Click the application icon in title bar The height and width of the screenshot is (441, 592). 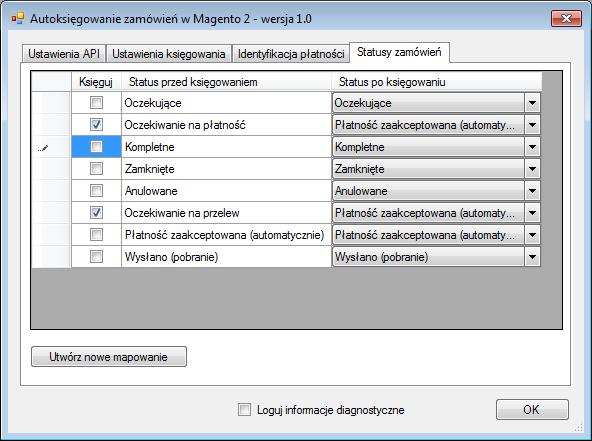[x=17, y=18]
